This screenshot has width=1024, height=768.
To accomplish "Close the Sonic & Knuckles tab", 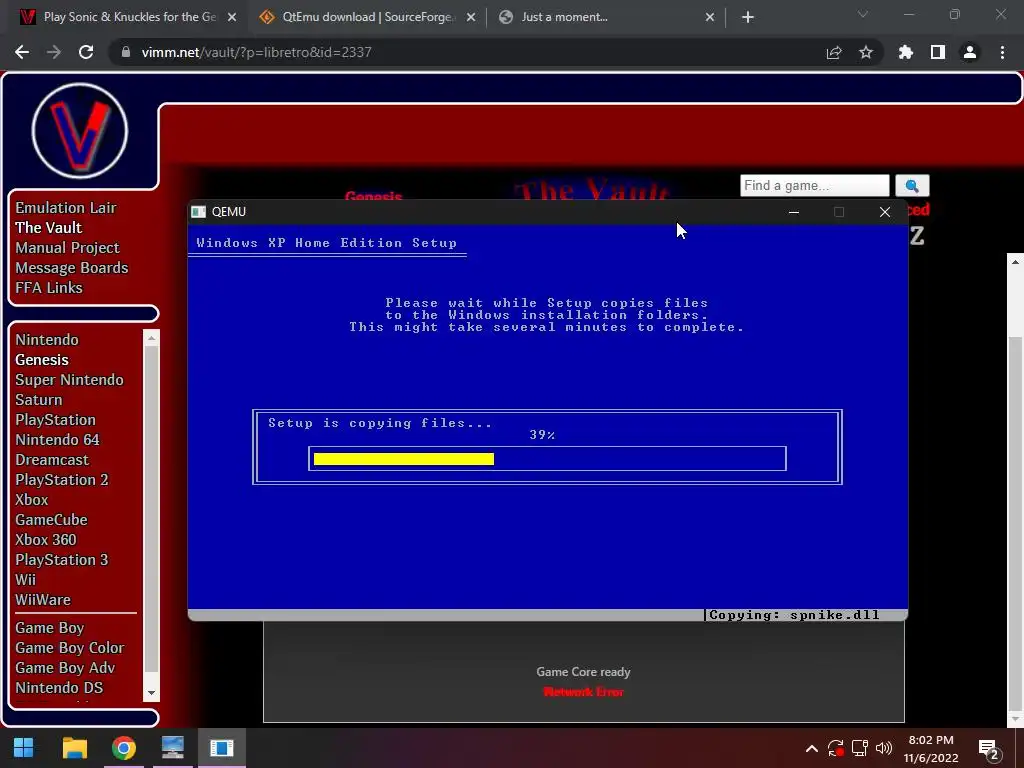I will pyautogui.click(x=232, y=17).
